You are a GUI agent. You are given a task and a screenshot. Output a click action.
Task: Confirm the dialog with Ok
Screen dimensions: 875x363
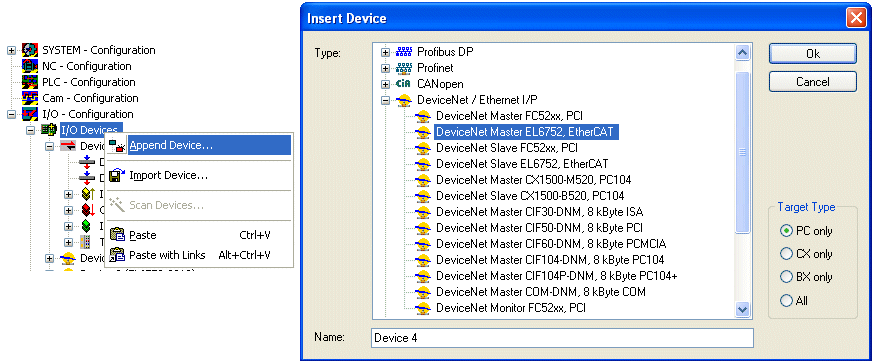(x=812, y=54)
